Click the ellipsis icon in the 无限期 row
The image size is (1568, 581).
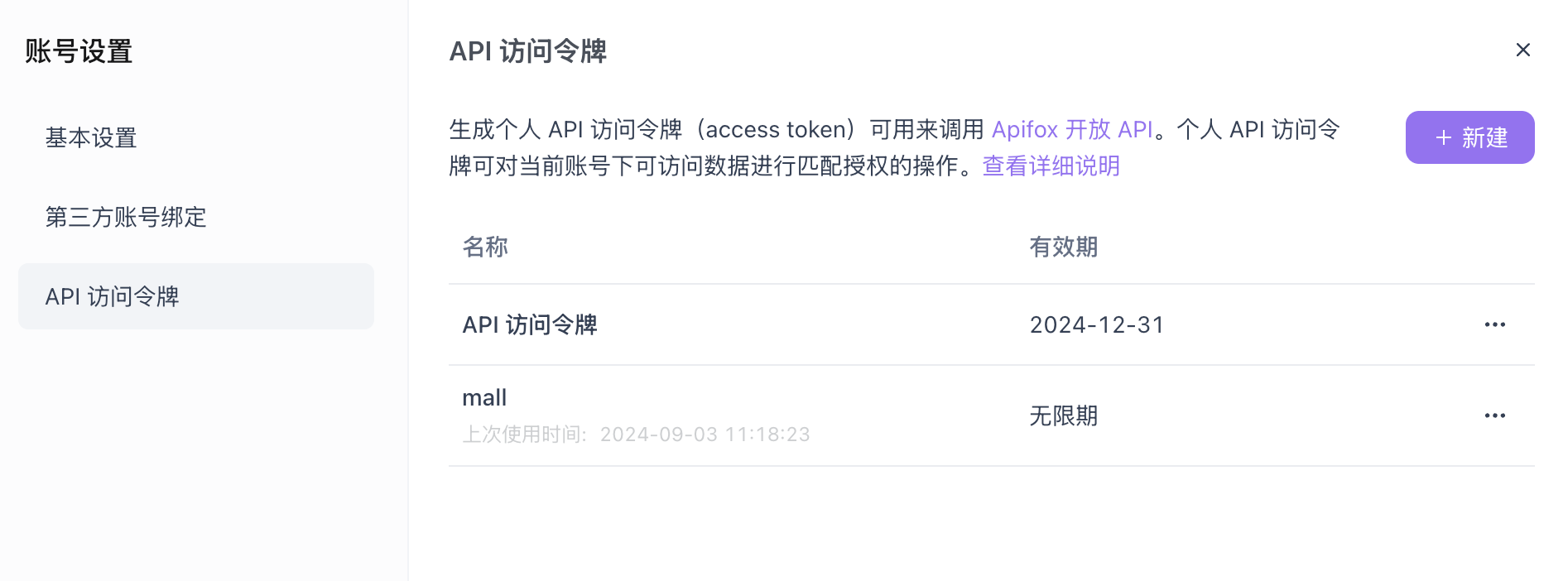click(1495, 415)
